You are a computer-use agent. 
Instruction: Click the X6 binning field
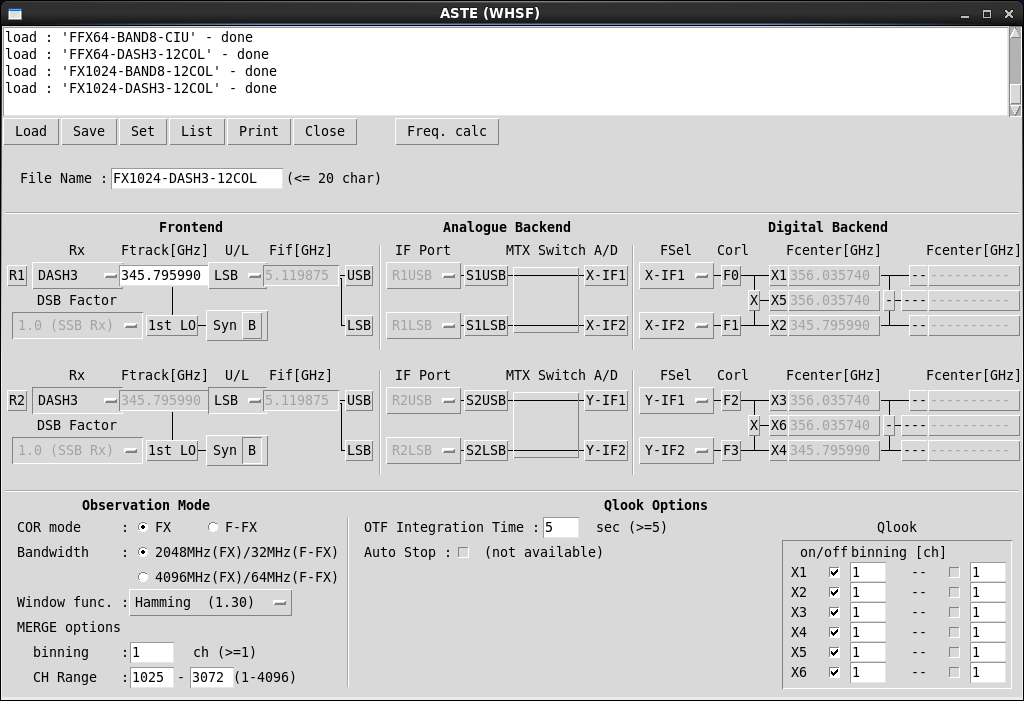[x=868, y=672]
